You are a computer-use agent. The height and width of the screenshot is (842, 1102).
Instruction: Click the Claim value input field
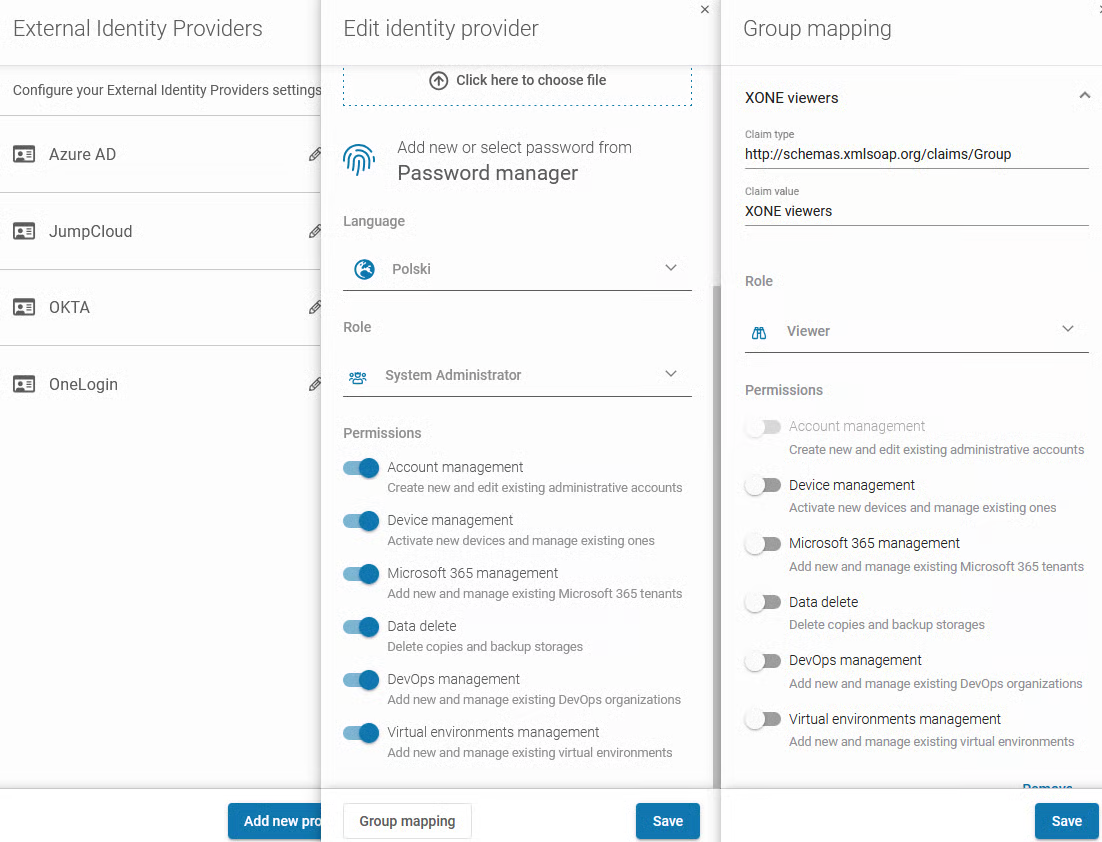pyautogui.click(x=915, y=212)
